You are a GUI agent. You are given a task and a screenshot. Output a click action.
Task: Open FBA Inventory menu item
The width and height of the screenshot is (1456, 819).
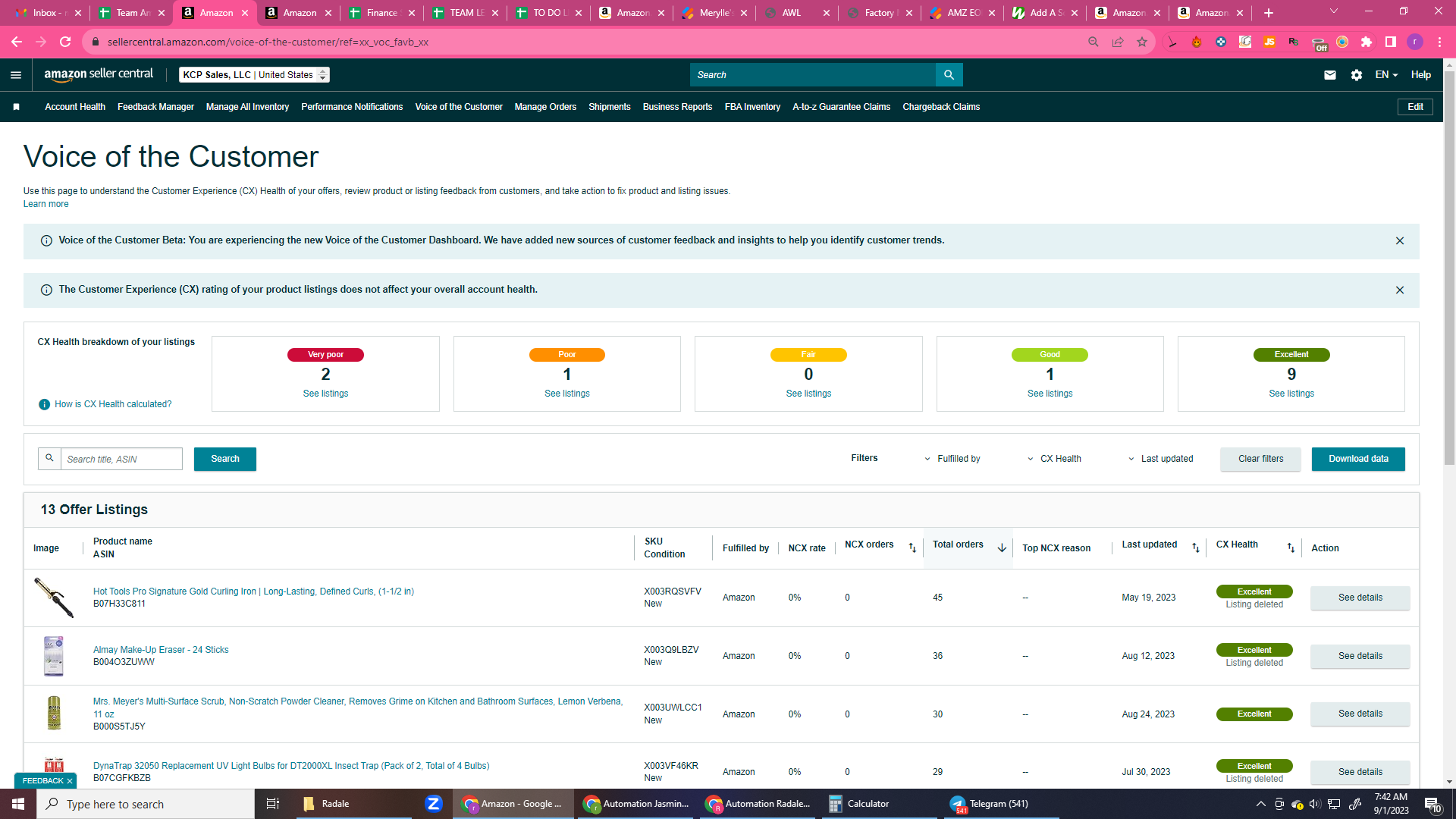pos(752,107)
